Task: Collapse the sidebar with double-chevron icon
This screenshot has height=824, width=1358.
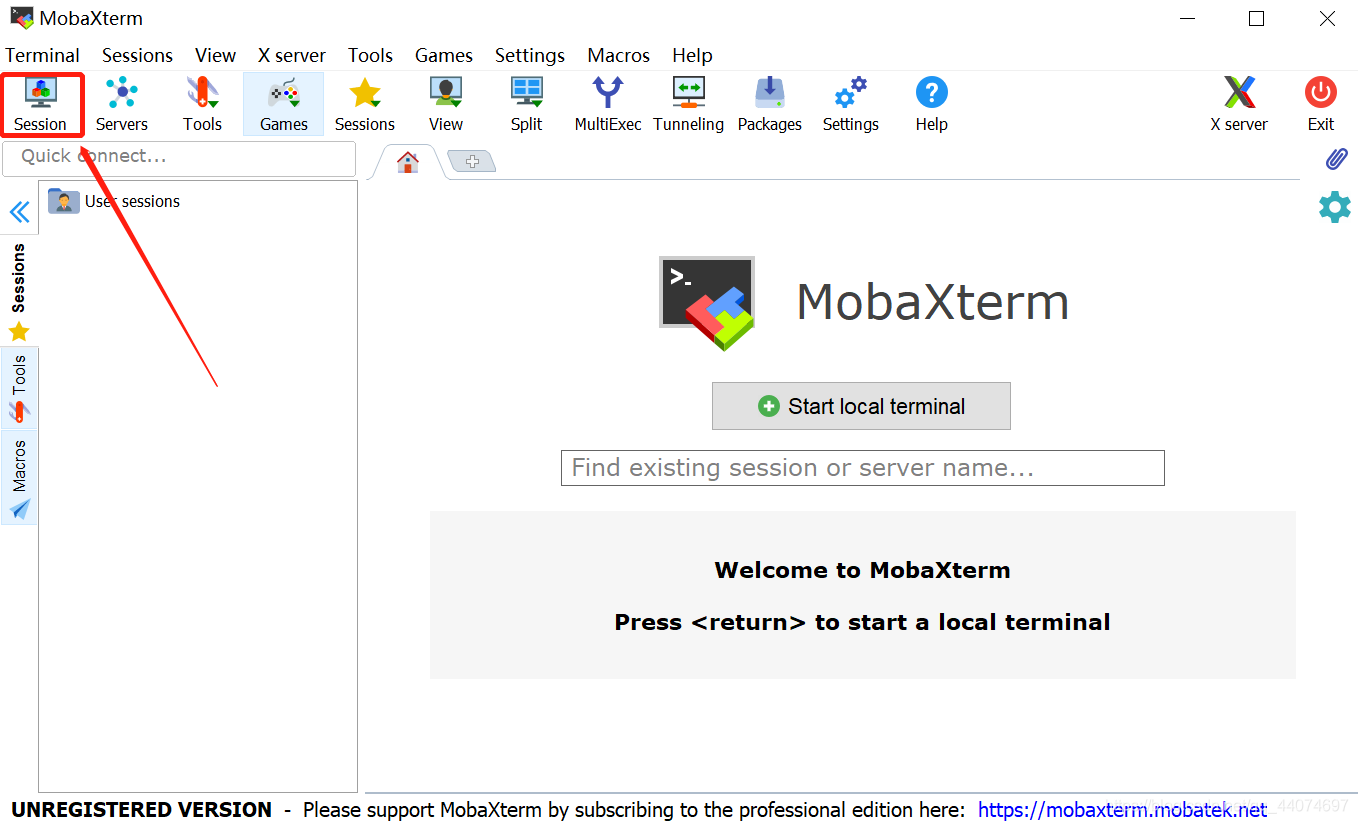Action: click(x=19, y=212)
